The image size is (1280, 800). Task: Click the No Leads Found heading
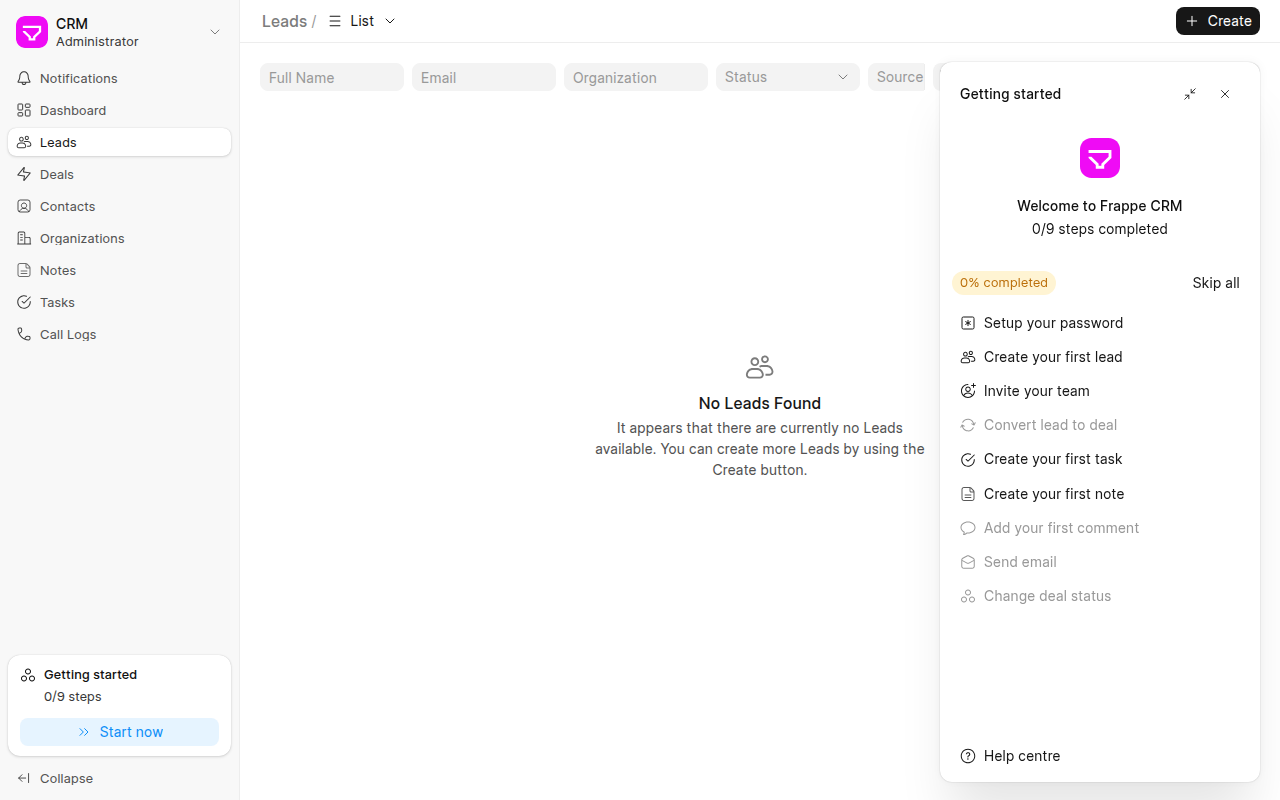coord(760,403)
